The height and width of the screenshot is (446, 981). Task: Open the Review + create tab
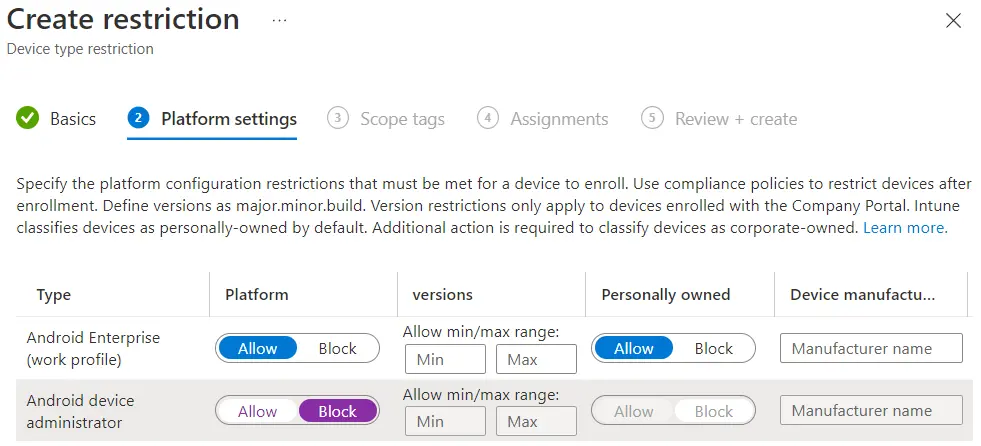click(x=736, y=119)
